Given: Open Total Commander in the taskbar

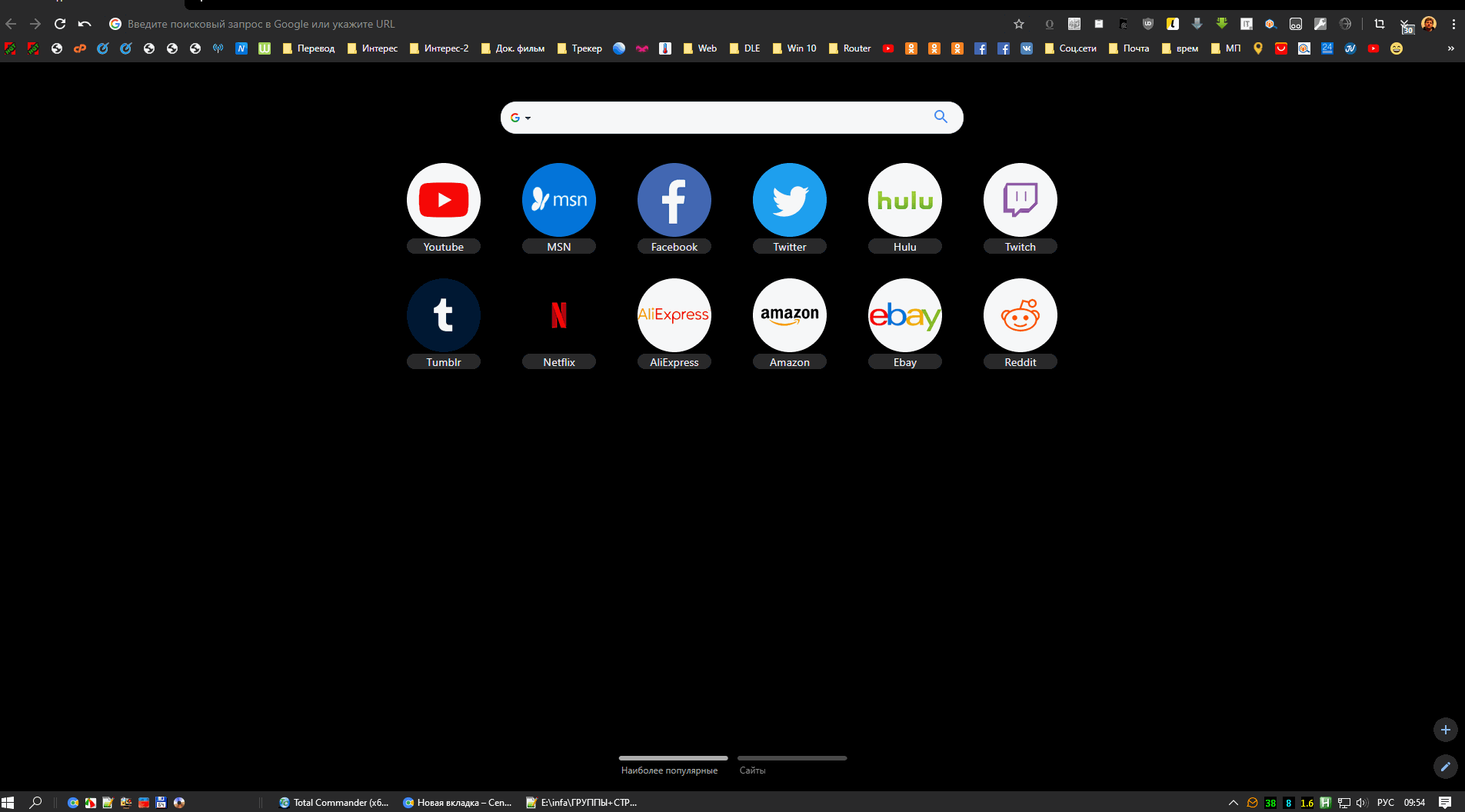Looking at the screenshot, I should (334, 802).
